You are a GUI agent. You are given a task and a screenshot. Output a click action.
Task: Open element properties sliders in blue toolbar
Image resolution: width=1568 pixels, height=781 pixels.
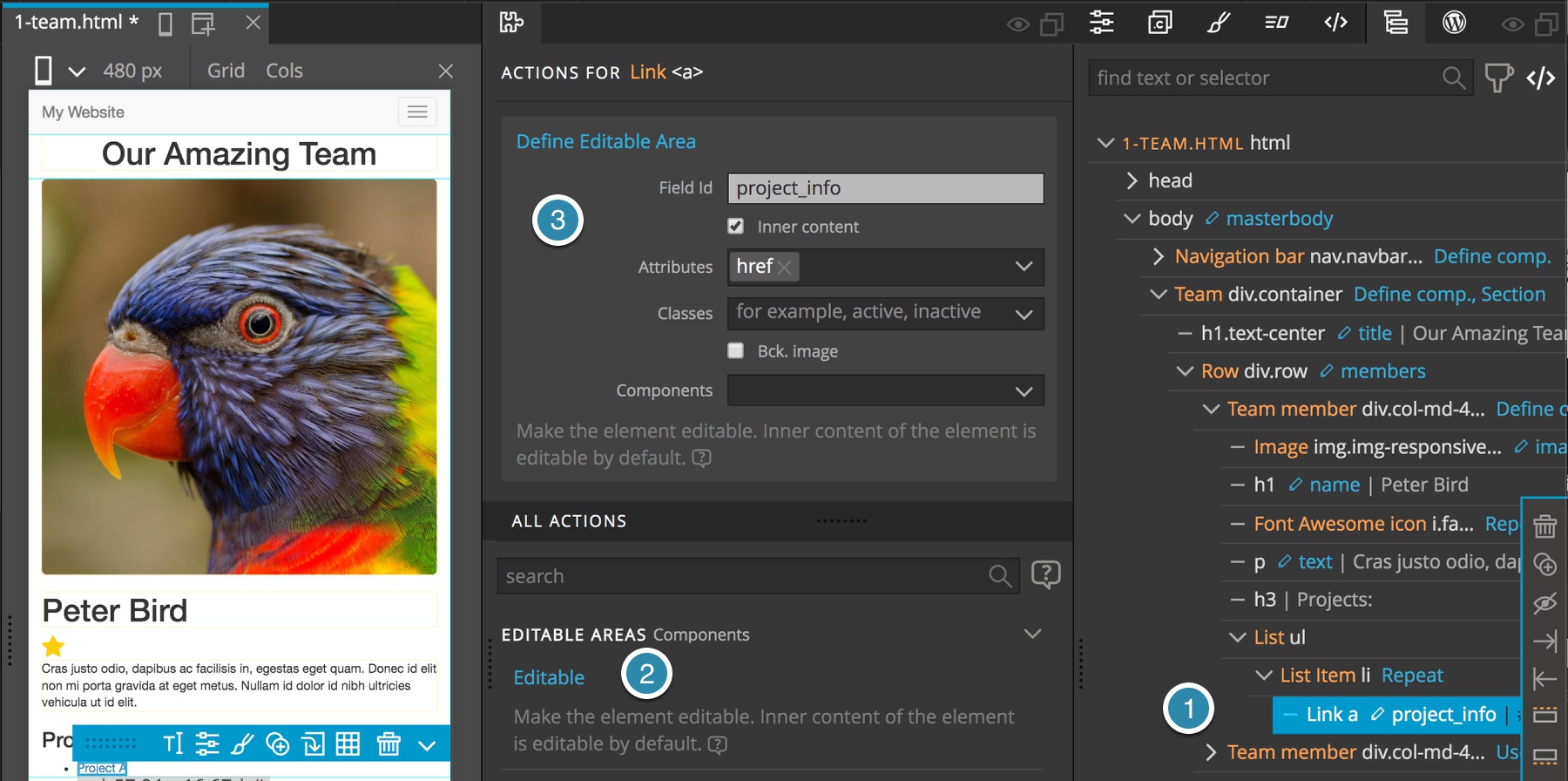(x=207, y=744)
